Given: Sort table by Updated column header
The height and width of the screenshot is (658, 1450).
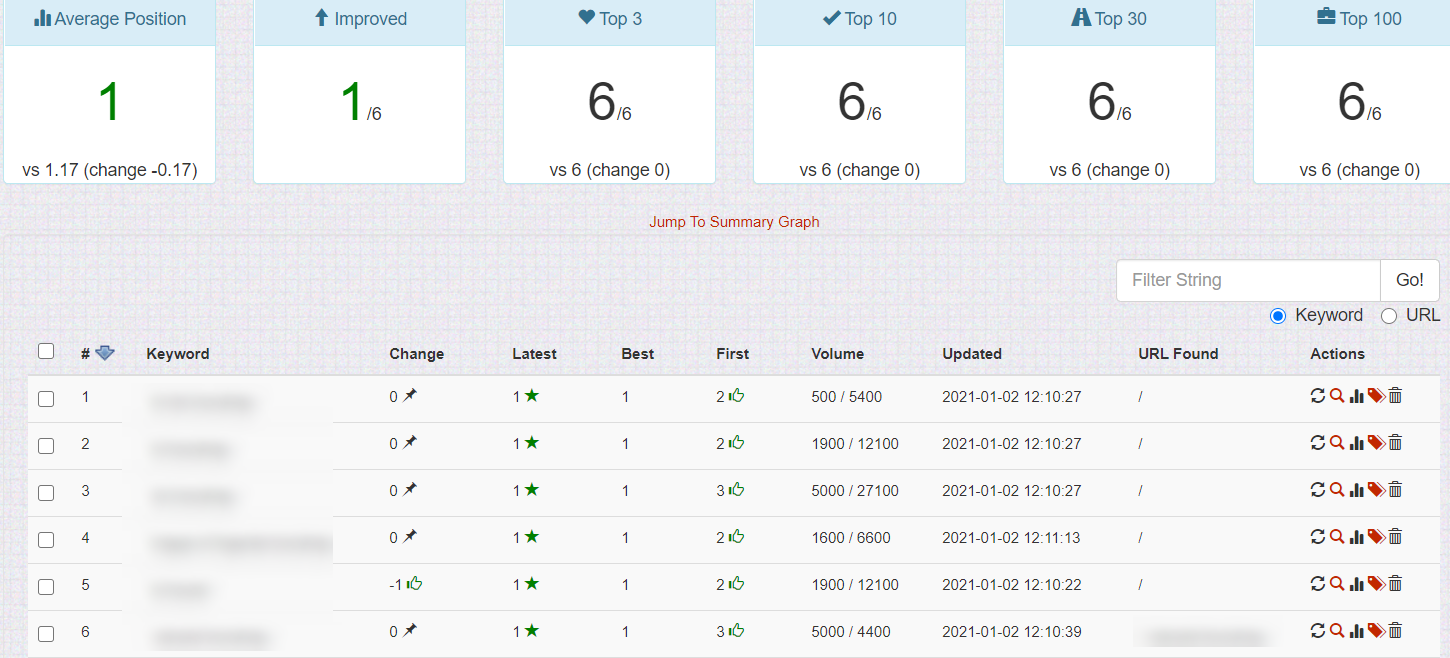Looking at the screenshot, I should point(972,354).
